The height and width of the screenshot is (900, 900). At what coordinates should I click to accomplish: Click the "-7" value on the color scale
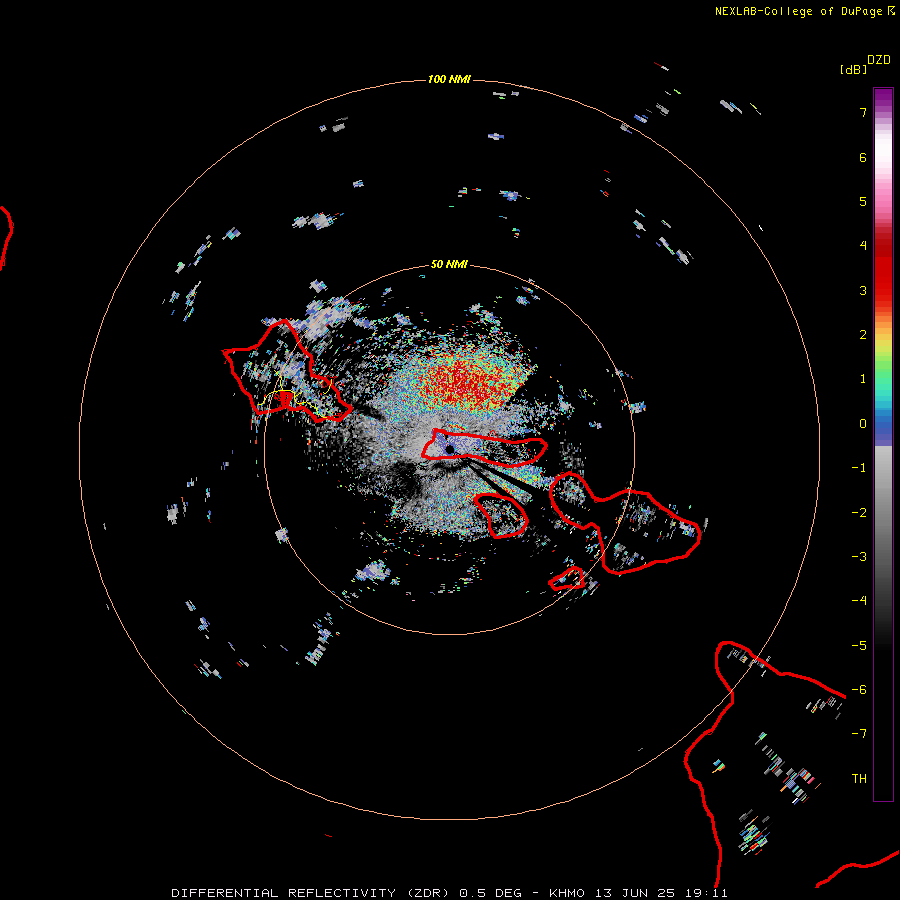[x=859, y=734]
